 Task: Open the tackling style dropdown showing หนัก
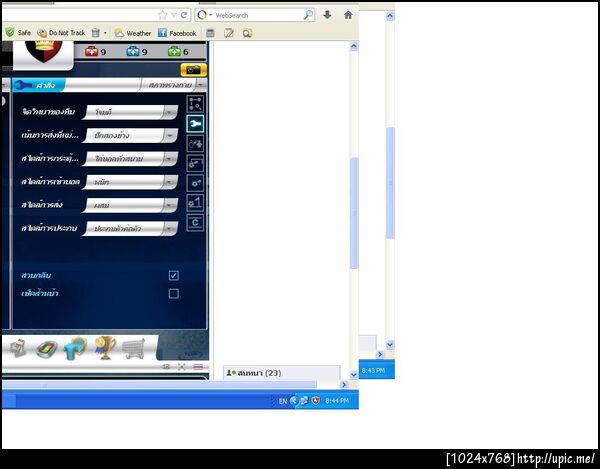pyautogui.click(x=130, y=182)
